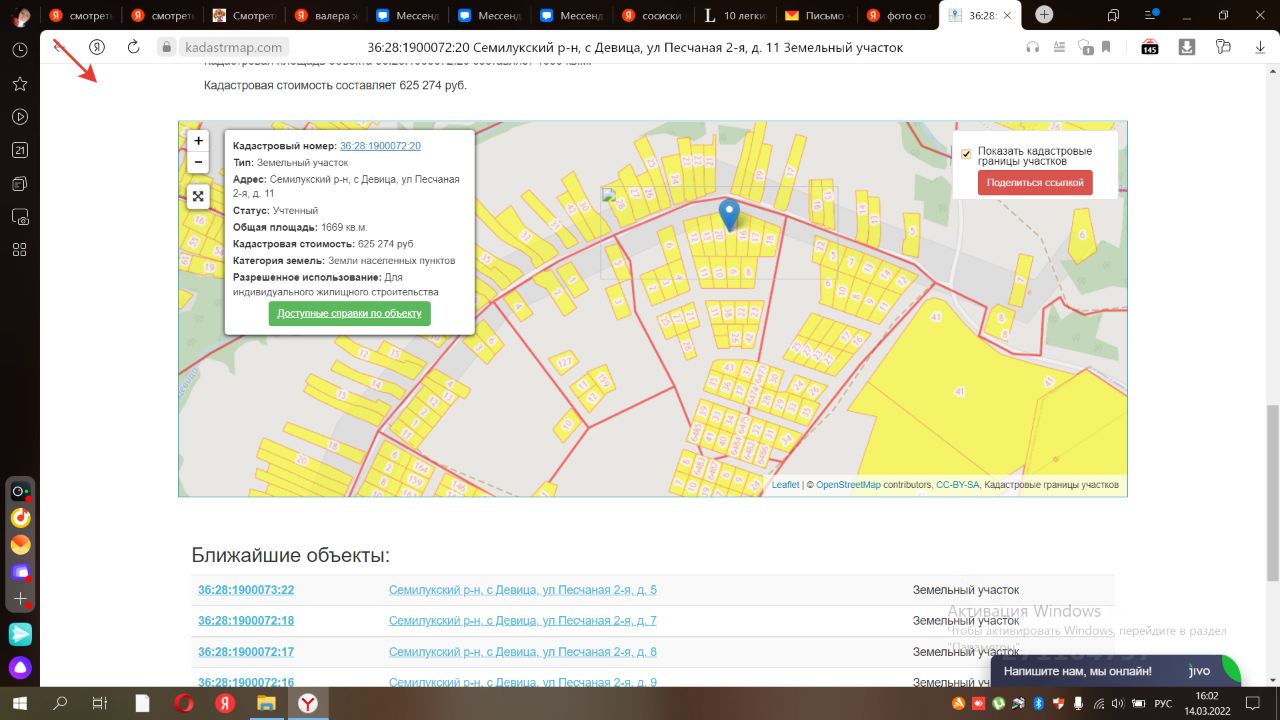Image resolution: width=1280 pixels, height=720 pixels.
Task: Switch to the first "смотреть" tab
Action: (81, 15)
